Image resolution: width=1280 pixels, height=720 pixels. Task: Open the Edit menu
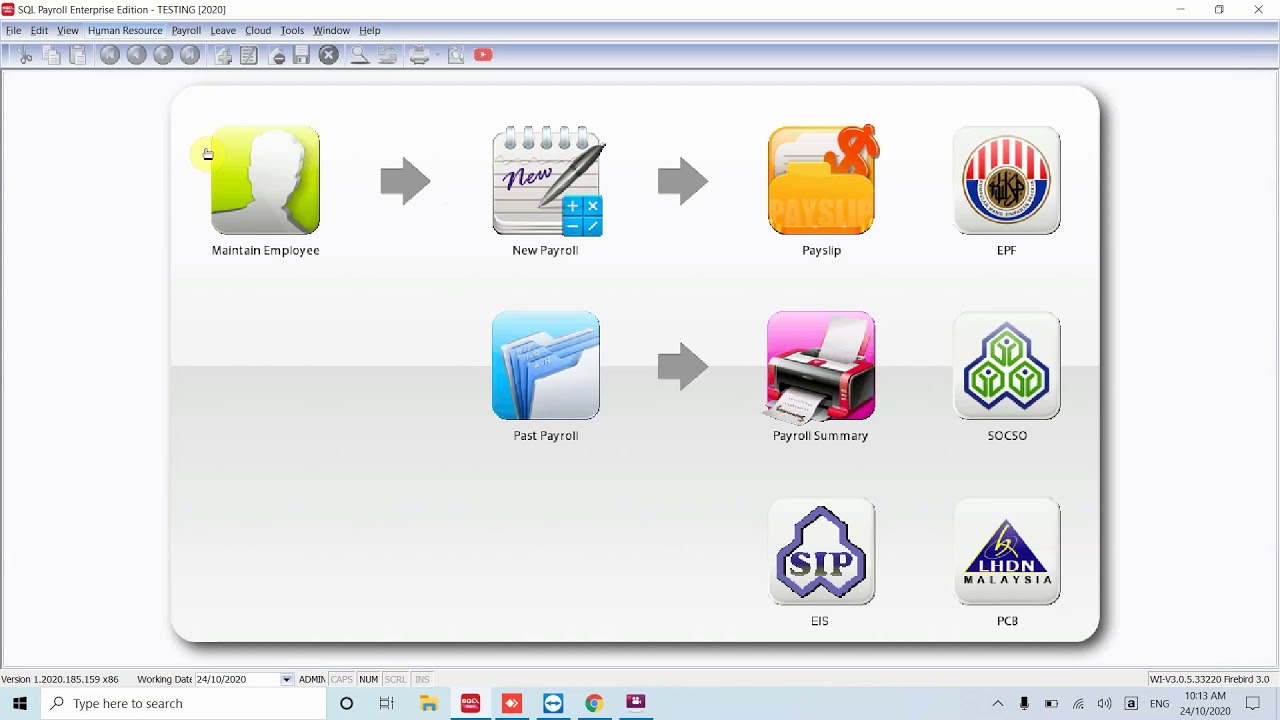(39, 31)
